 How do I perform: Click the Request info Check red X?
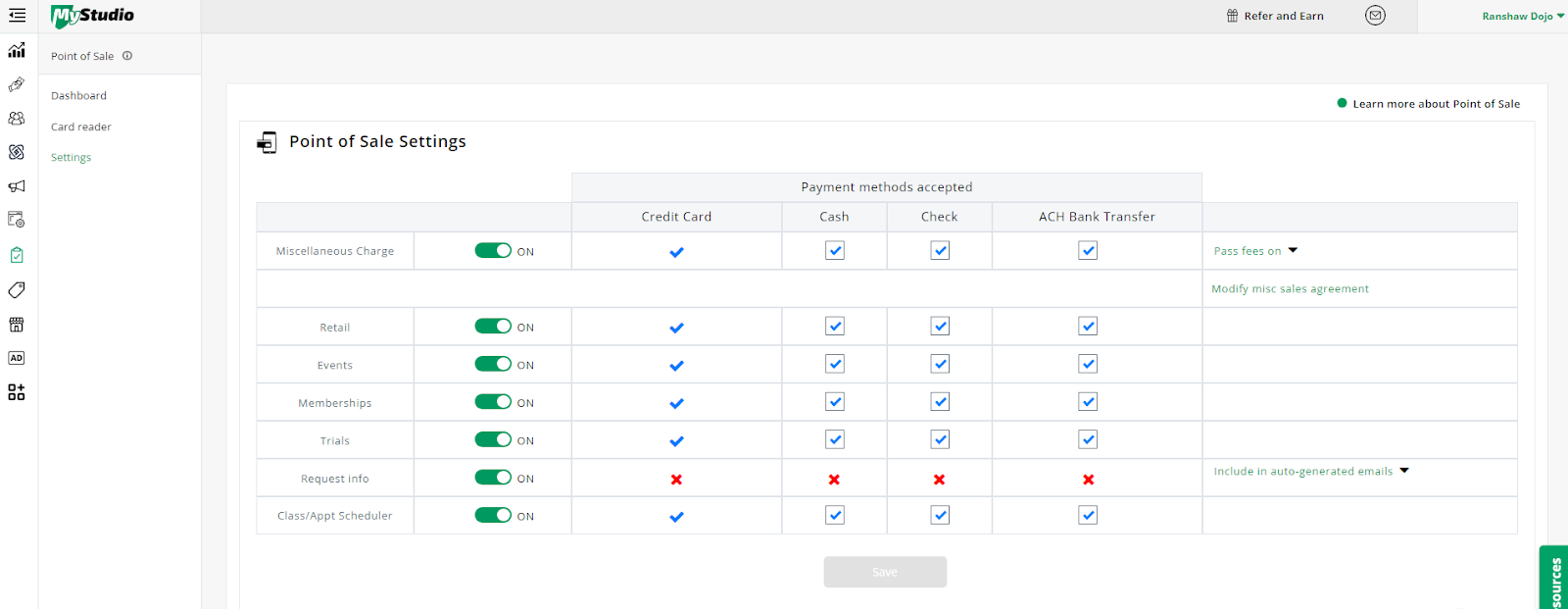coord(939,480)
